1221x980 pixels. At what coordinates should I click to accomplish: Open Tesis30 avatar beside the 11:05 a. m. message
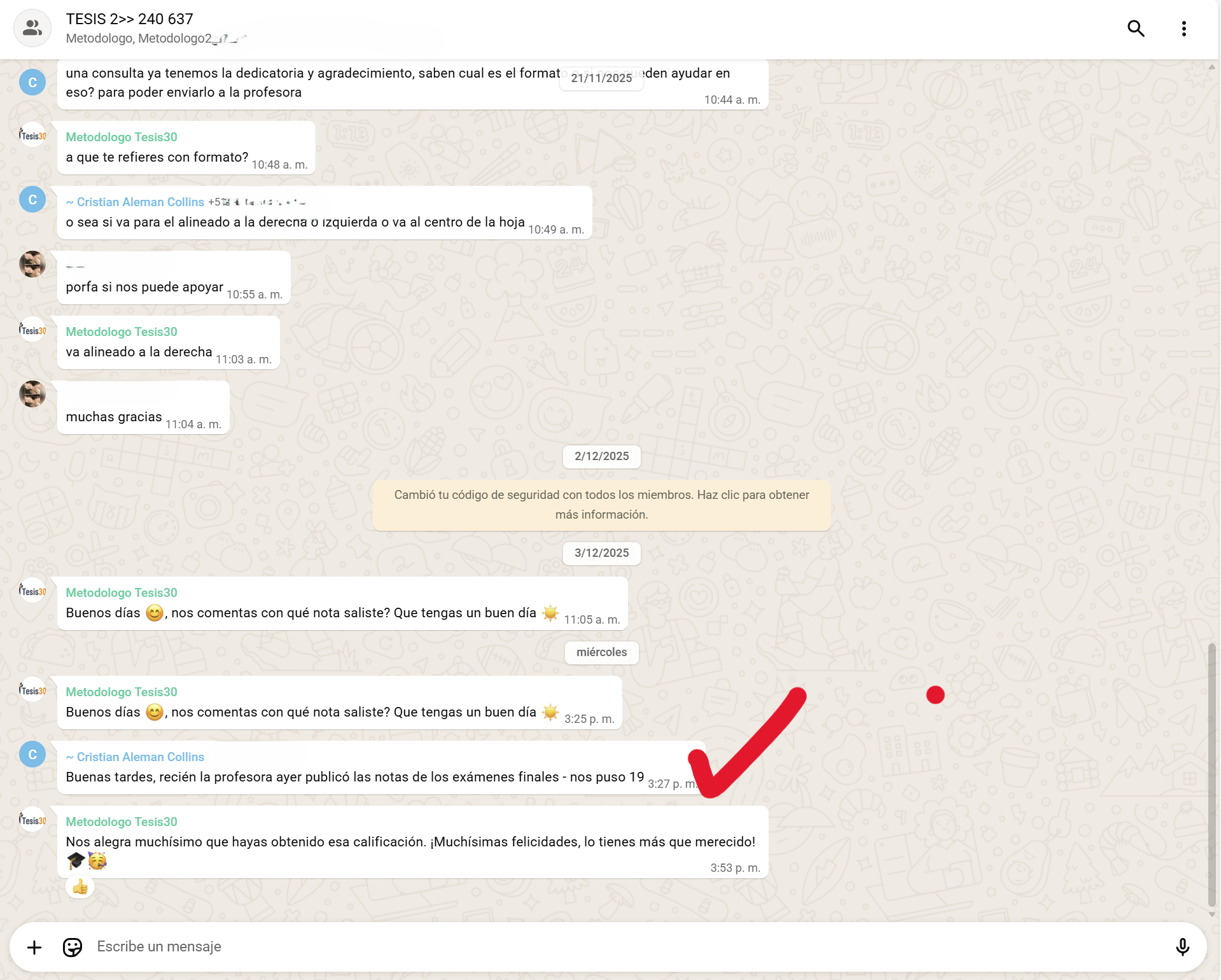coord(32,591)
